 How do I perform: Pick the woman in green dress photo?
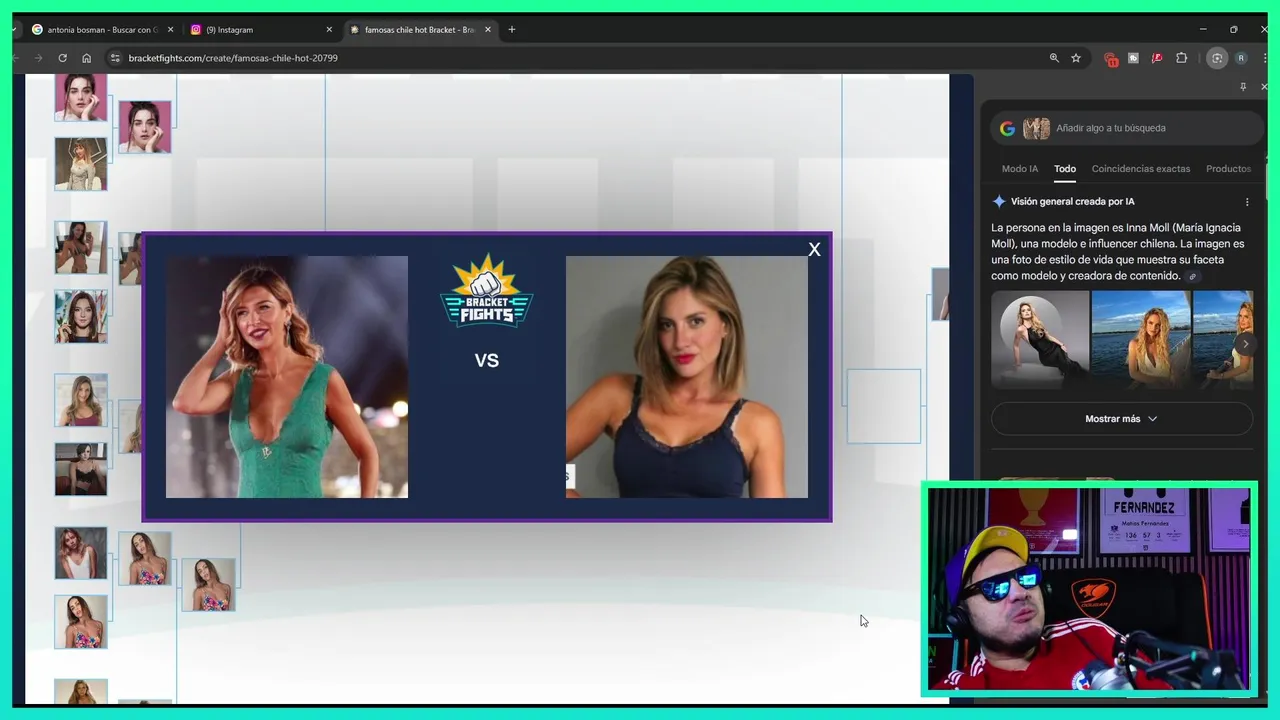pos(287,377)
